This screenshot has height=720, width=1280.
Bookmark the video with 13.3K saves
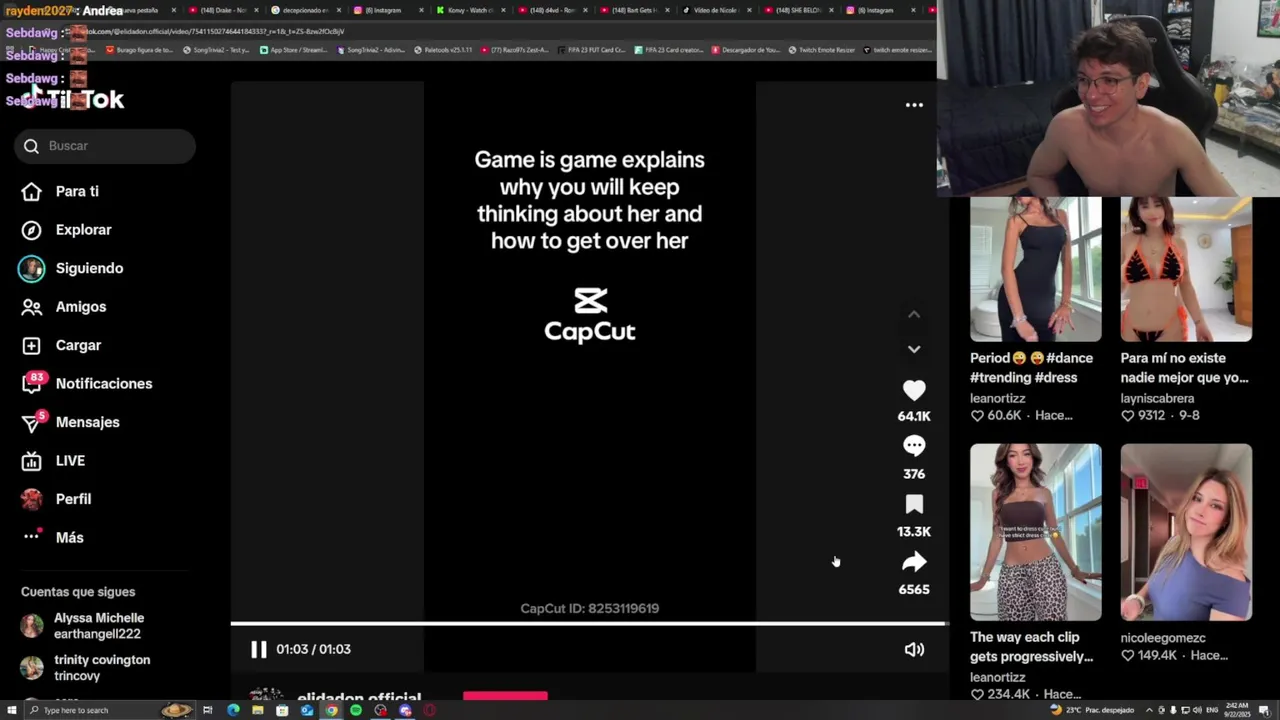pyautogui.click(x=914, y=504)
